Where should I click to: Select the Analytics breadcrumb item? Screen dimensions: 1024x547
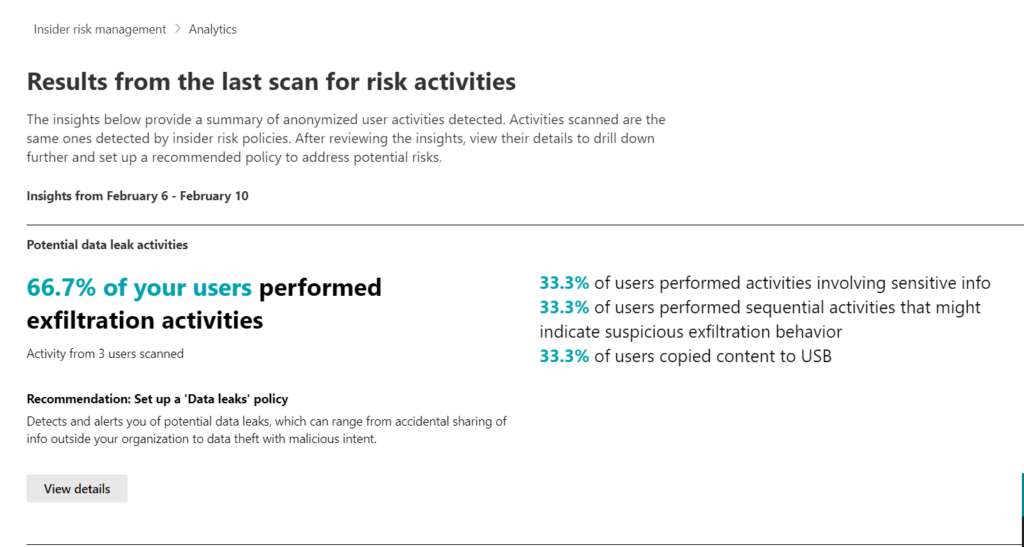(x=212, y=29)
